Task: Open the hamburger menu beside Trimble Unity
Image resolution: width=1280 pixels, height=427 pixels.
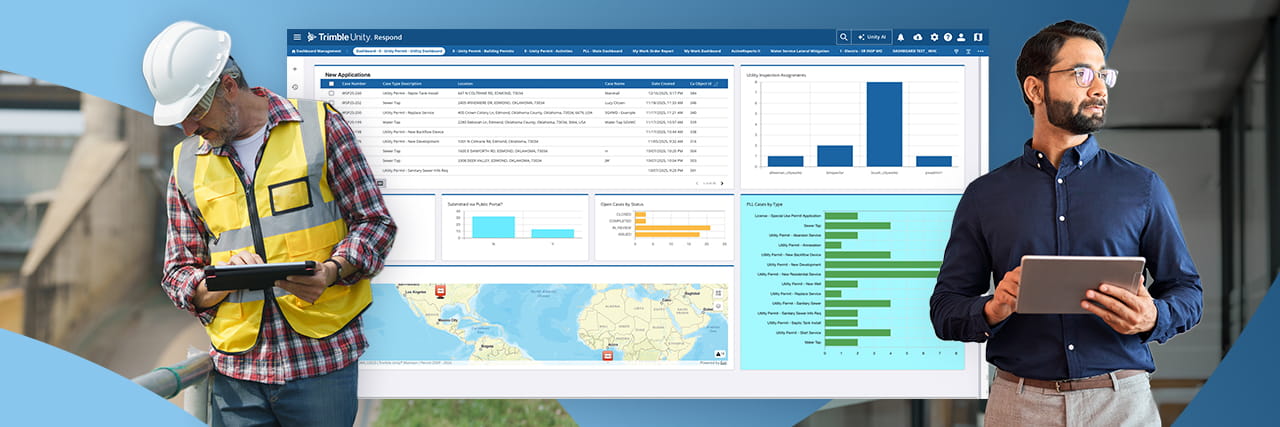Action: (x=297, y=37)
